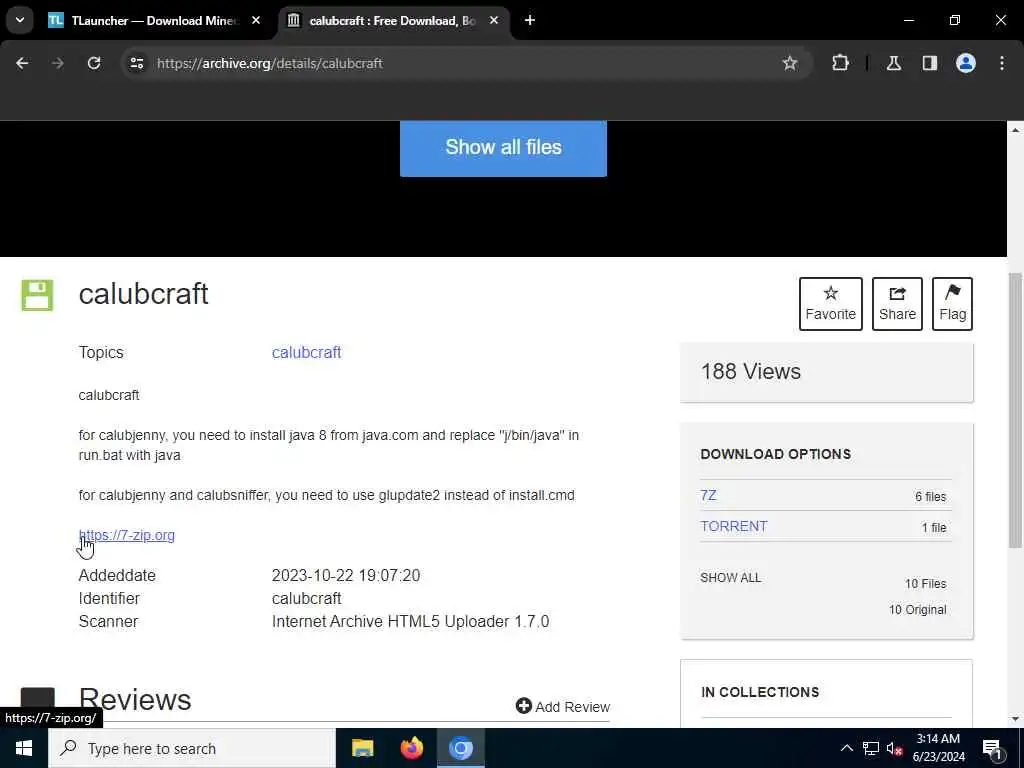
Task: Click the 'DOWNLOAD OPTIONS' heading
Action: pos(775,454)
